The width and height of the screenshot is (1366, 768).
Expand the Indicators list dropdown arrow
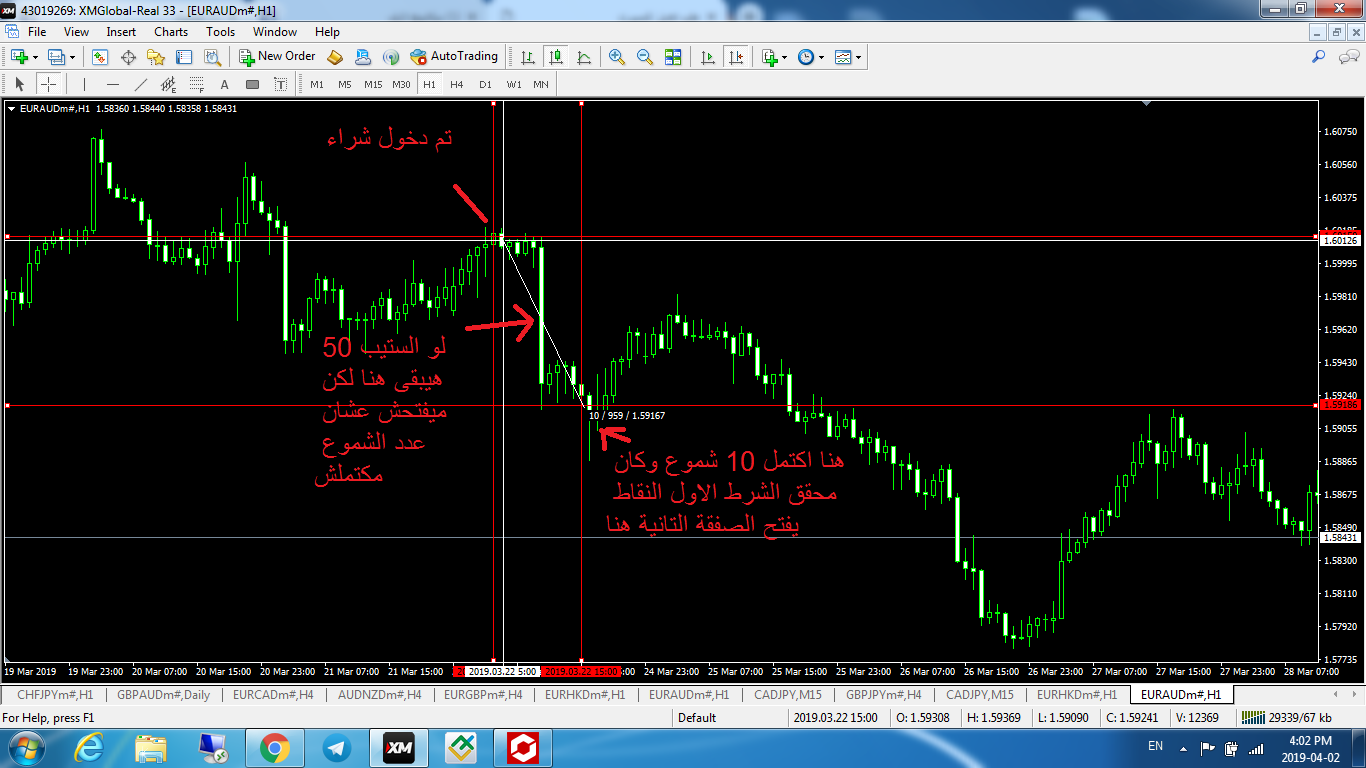pyautogui.click(x=785, y=57)
